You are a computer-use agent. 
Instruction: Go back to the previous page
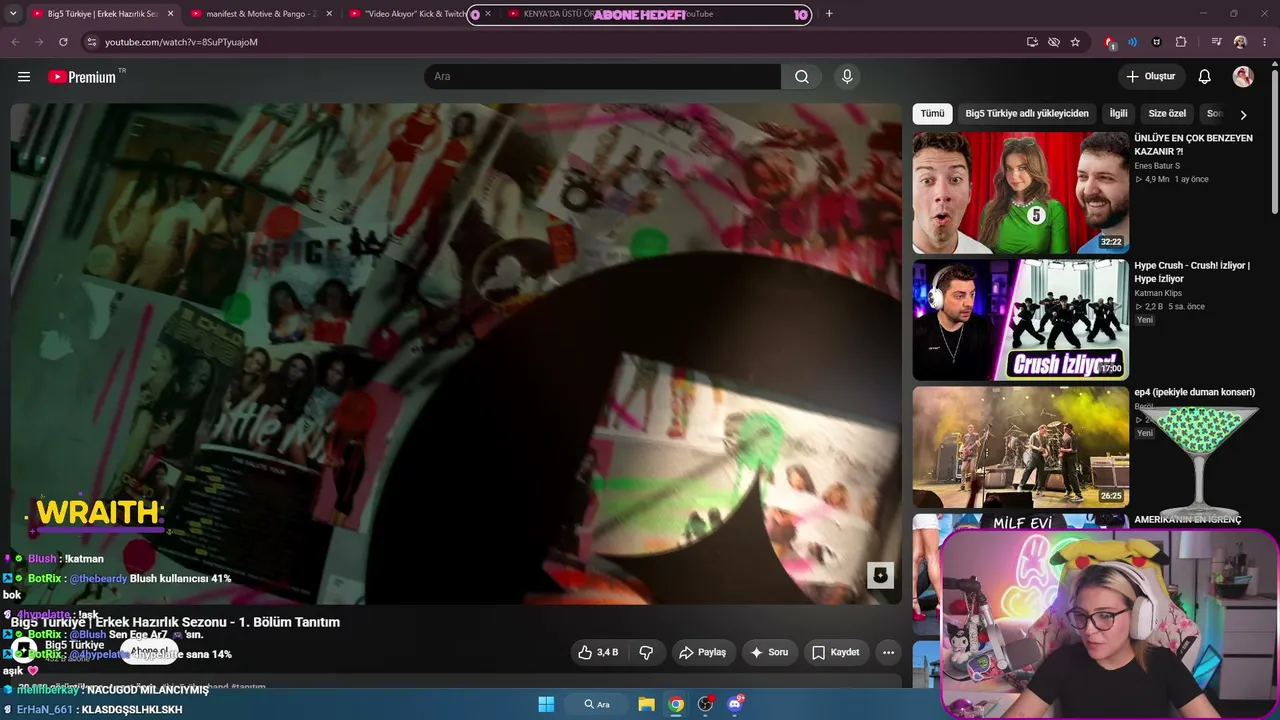click(x=15, y=42)
